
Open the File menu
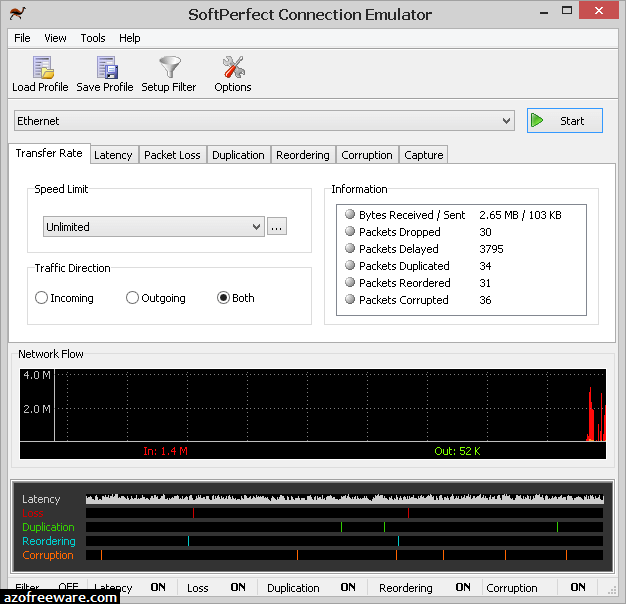point(22,38)
